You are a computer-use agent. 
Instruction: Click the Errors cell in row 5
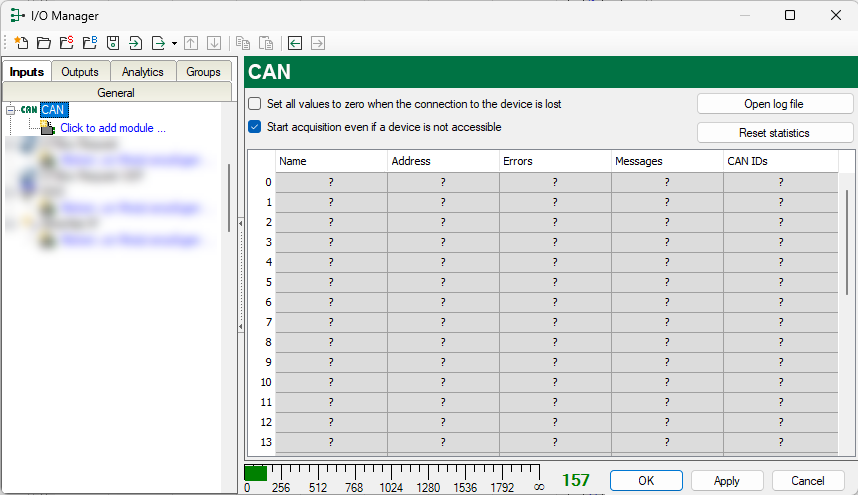pos(555,282)
